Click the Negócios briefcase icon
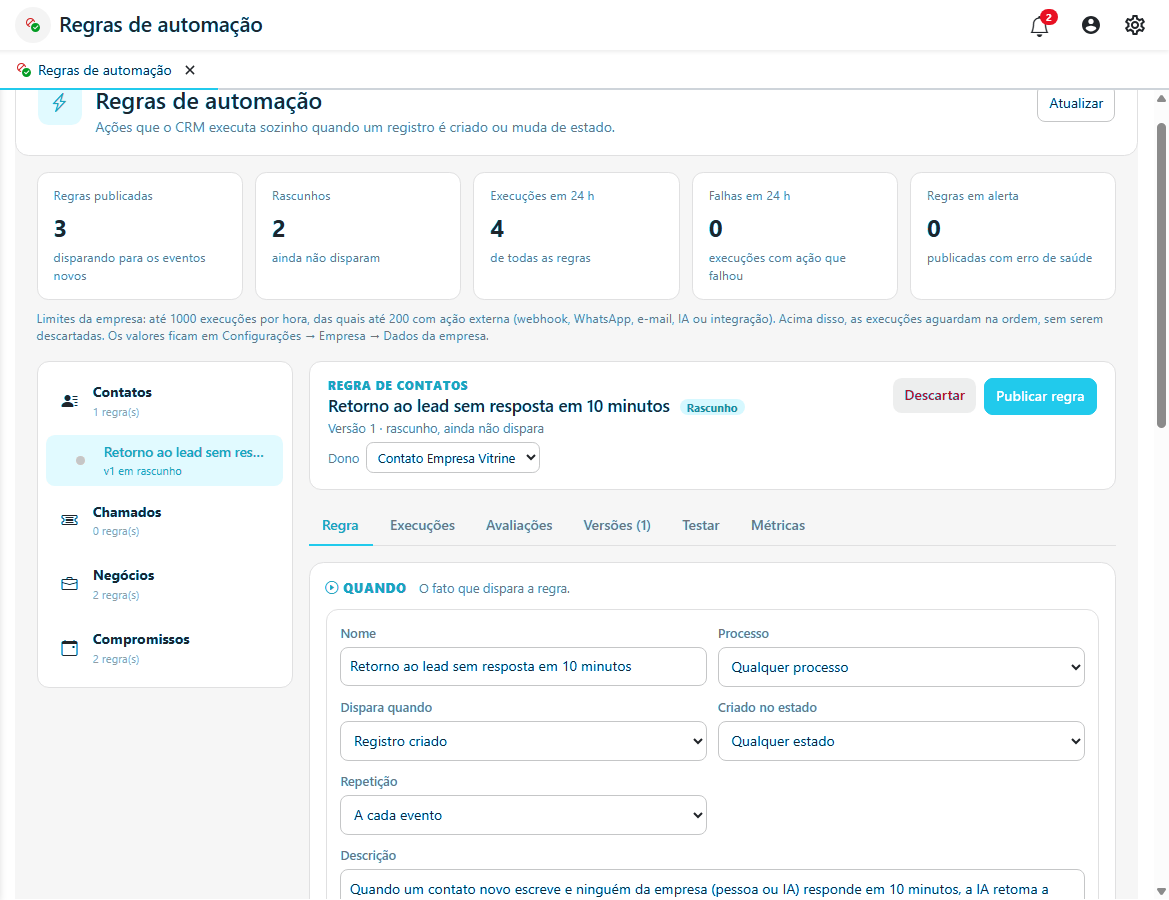 69,584
